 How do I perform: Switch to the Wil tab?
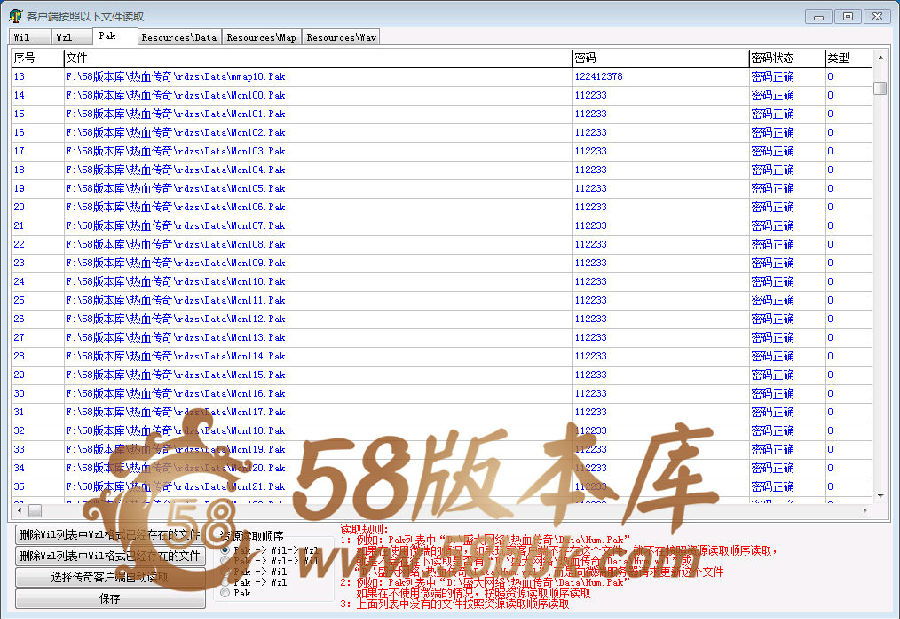tap(30, 37)
